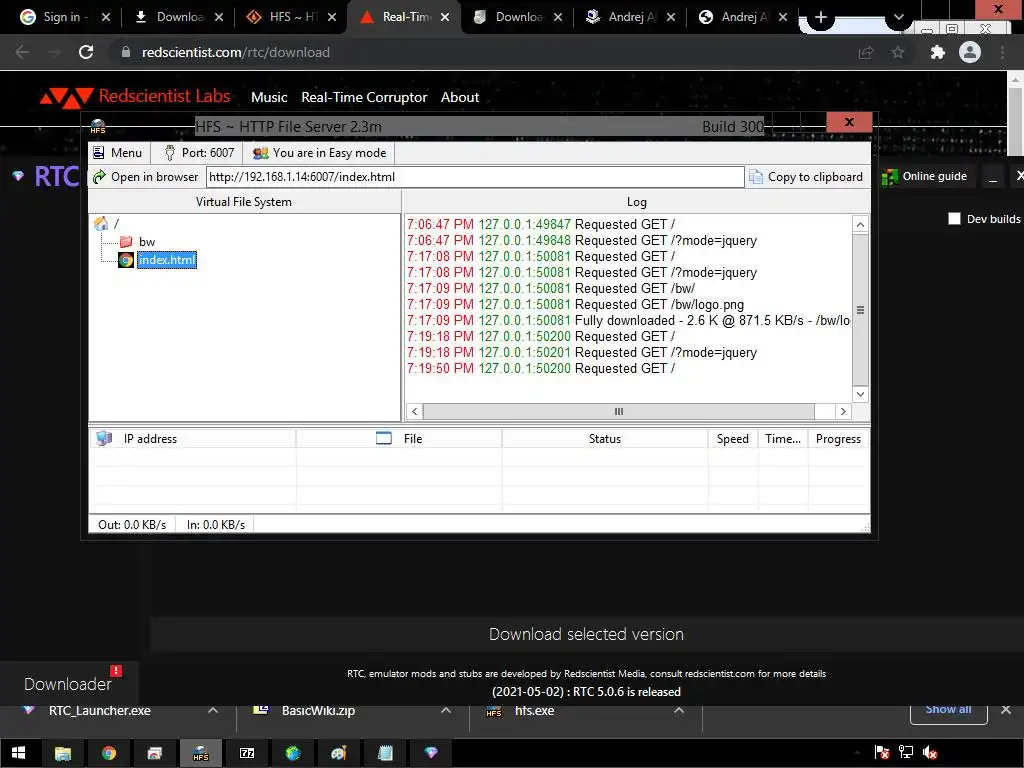Go back in Chrome
Image resolution: width=1024 pixels, height=768 pixels.
tap(22, 52)
